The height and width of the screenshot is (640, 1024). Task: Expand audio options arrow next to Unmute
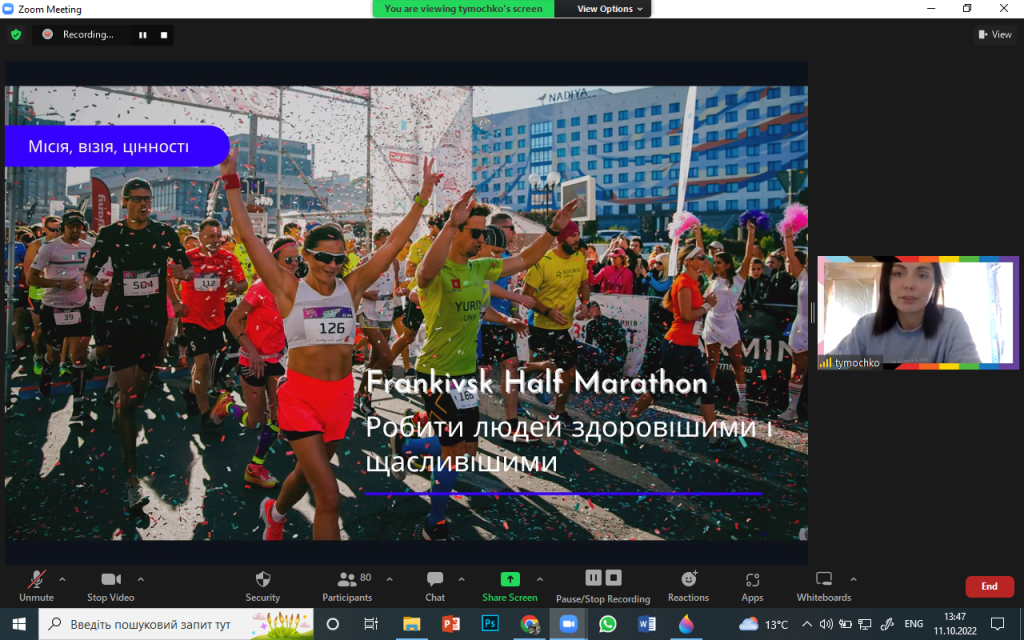(x=62, y=579)
